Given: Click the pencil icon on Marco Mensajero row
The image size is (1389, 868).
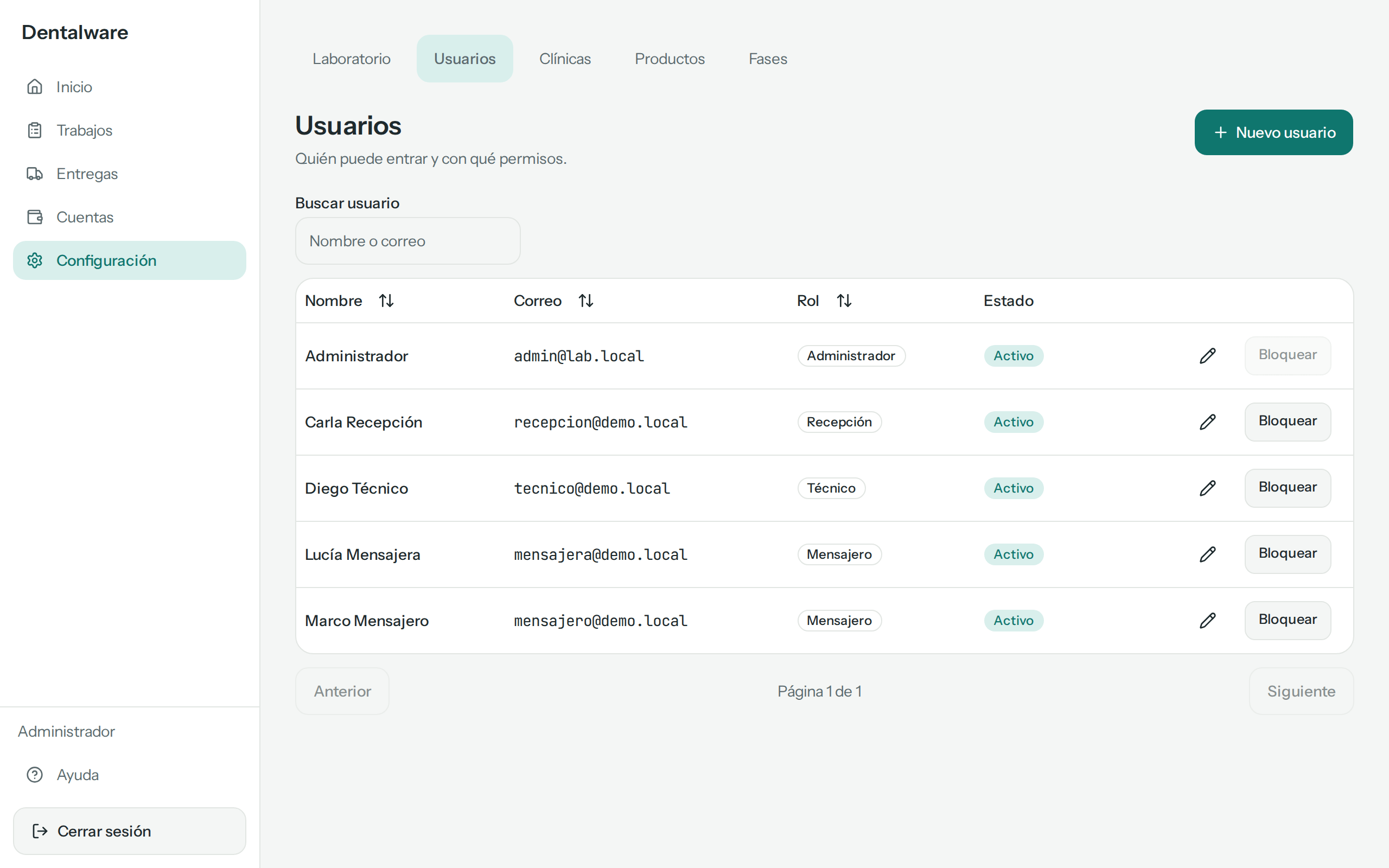Looking at the screenshot, I should click(x=1208, y=621).
